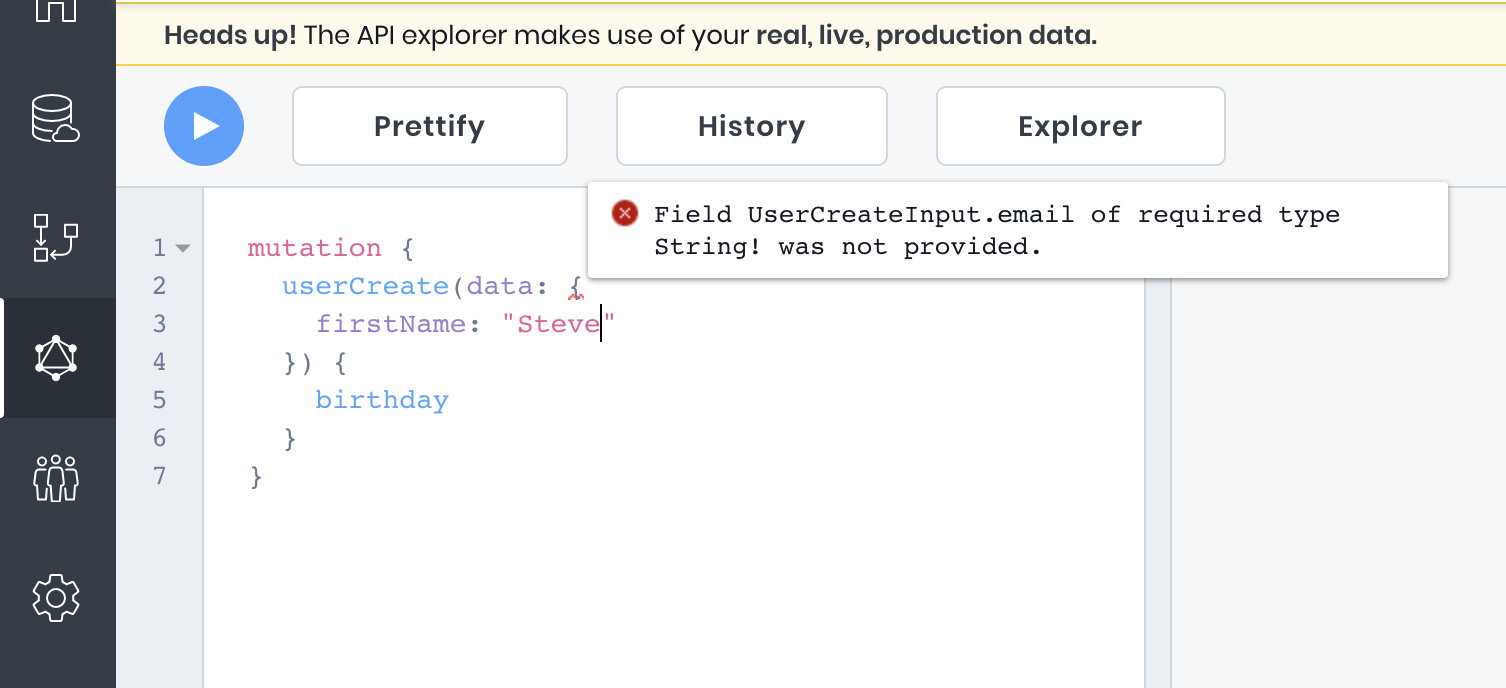Open the users team icon in sidebar

click(x=56, y=478)
